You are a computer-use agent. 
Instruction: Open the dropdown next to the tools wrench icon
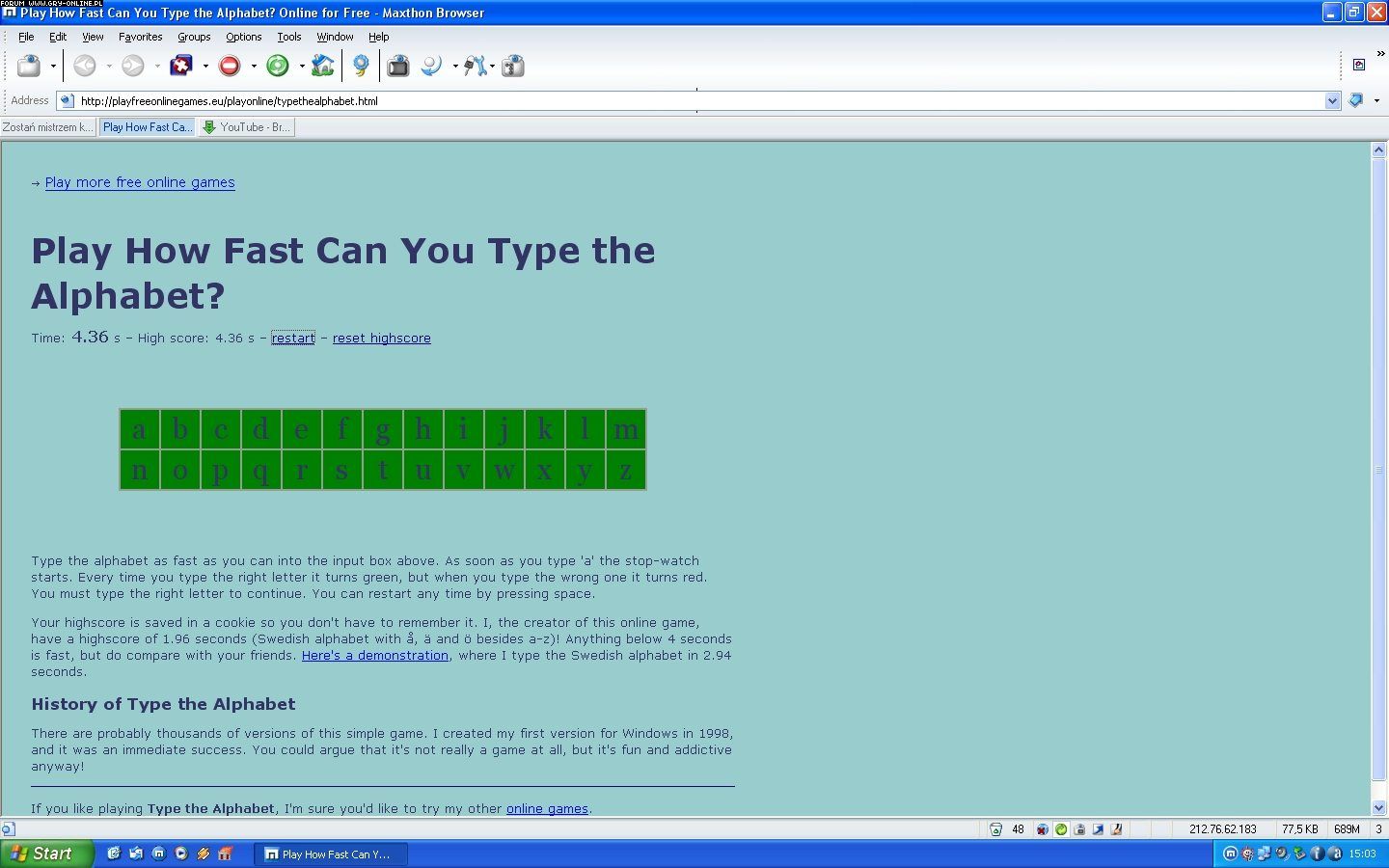(x=492, y=67)
